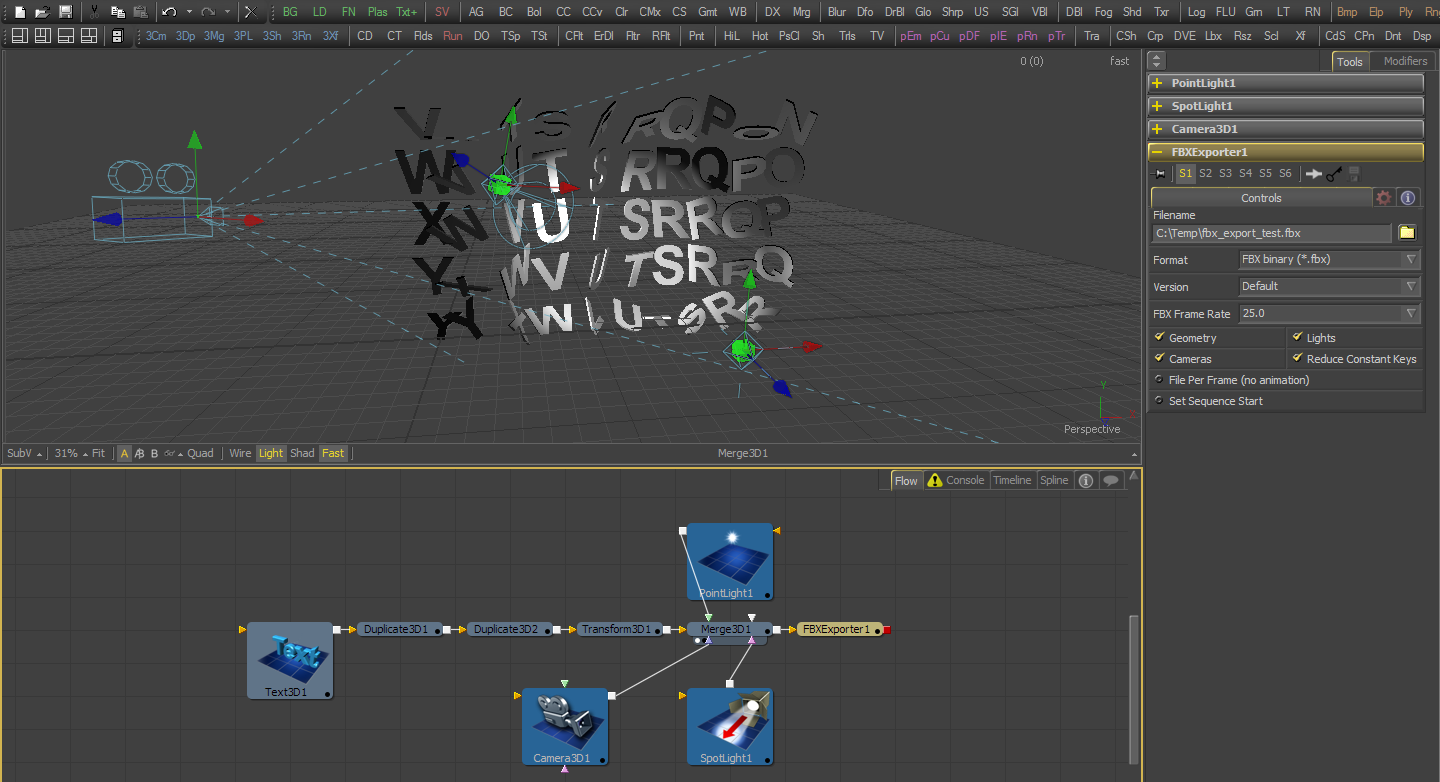Toggle Shad shadows in viewer toolbar
The width and height of the screenshot is (1440, 782).
coord(302,453)
